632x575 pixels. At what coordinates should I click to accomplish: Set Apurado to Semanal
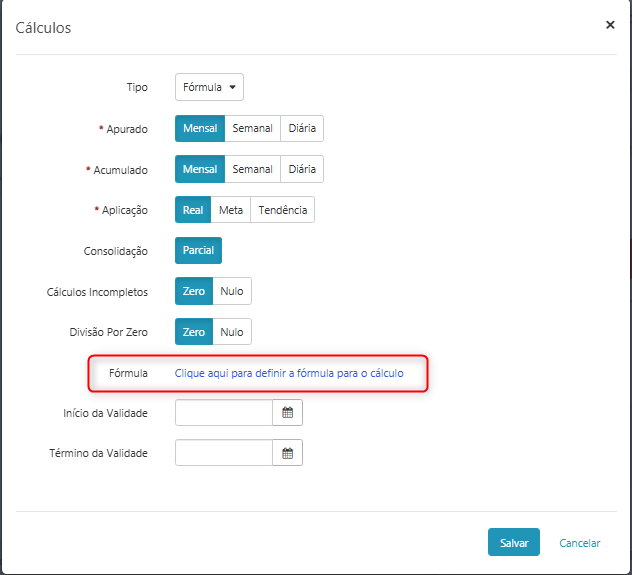(x=252, y=128)
